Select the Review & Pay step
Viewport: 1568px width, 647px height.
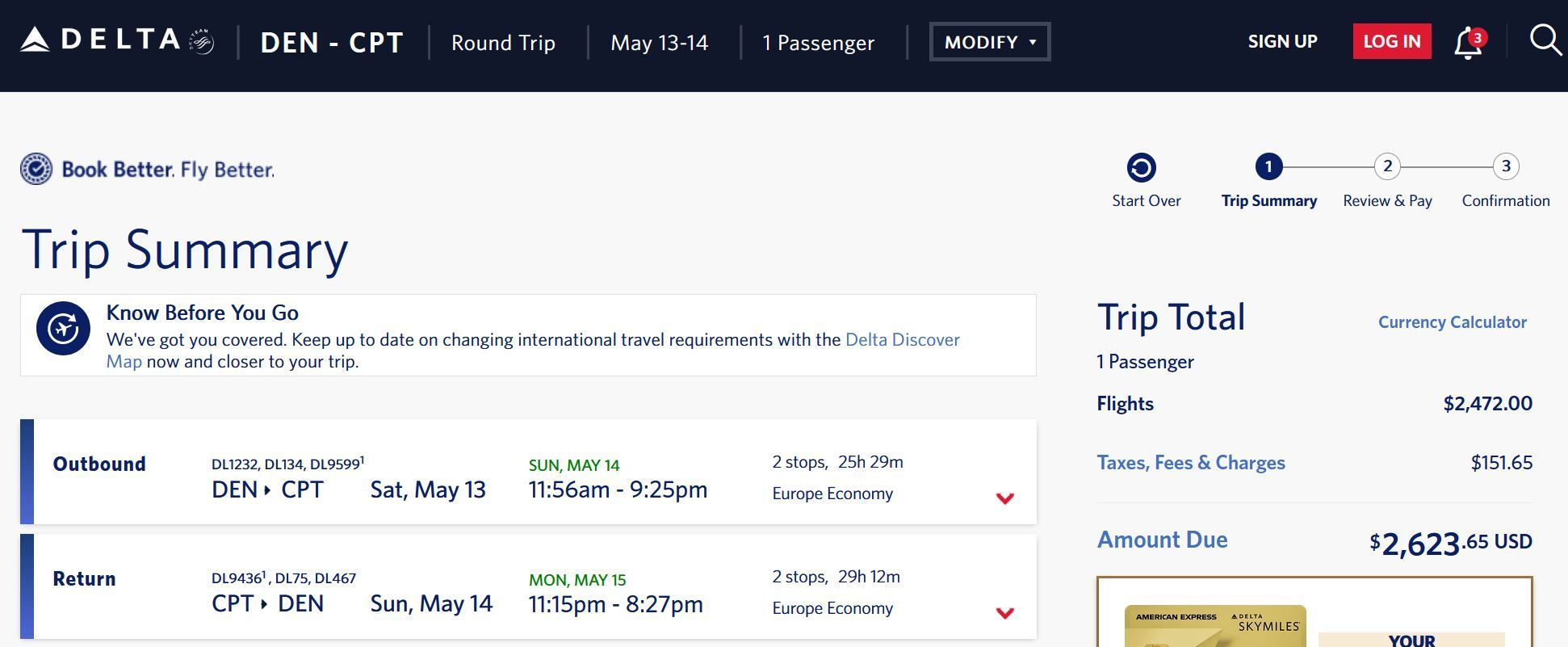coord(1387,200)
